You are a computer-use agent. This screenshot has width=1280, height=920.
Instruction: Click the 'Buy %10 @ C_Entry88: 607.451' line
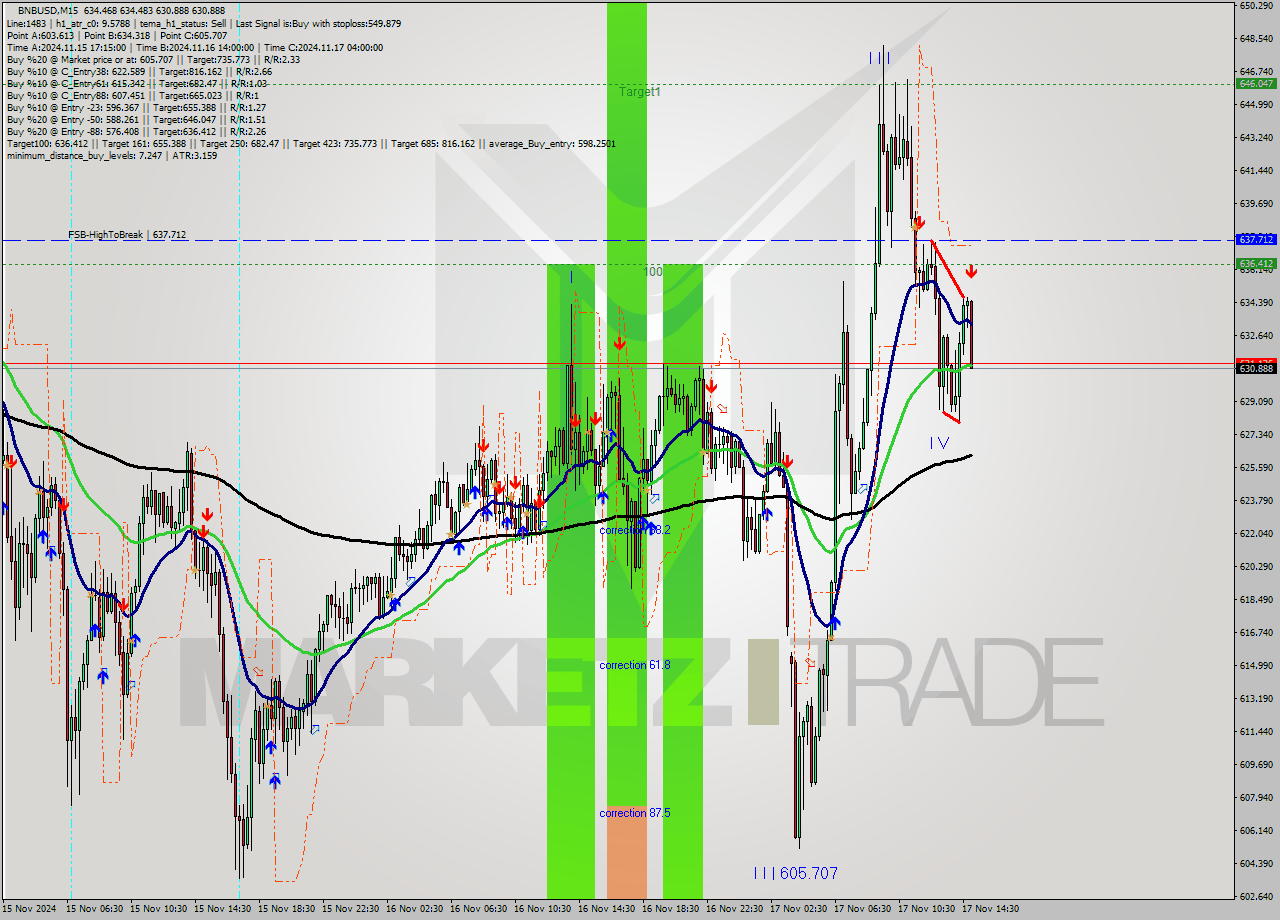(133, 95)
